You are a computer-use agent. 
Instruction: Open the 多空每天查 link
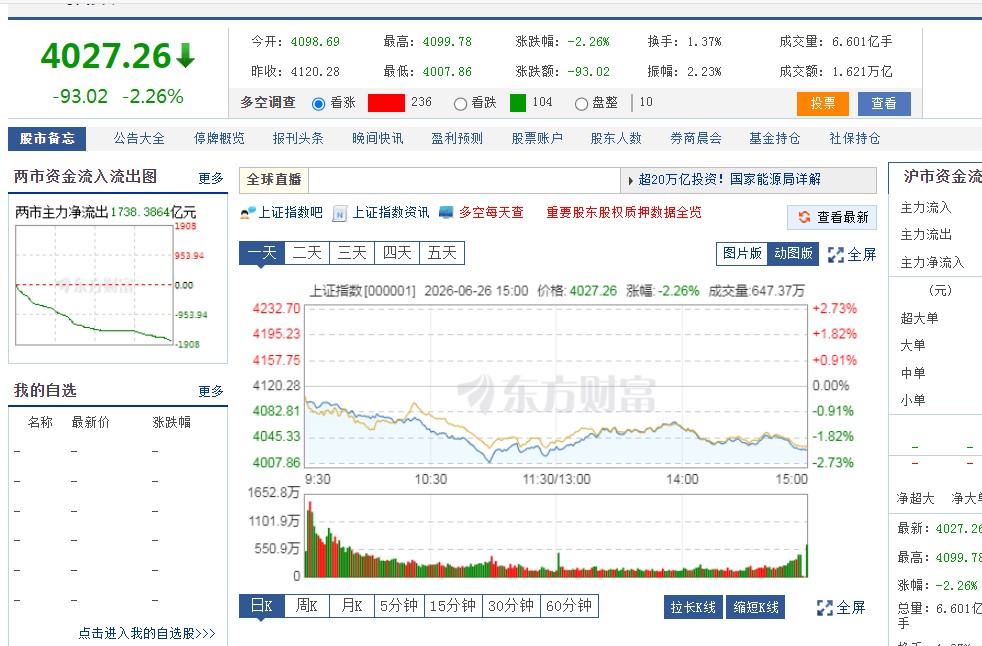click(491, 213)
